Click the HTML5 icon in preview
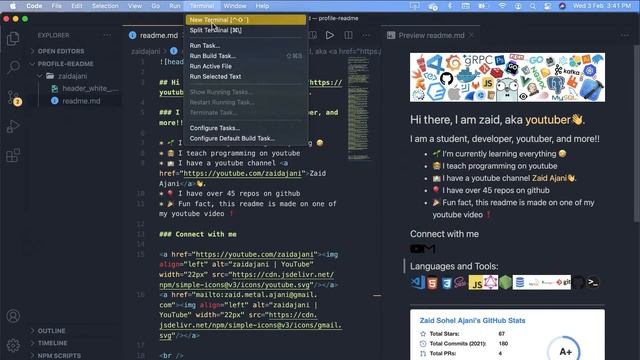 click(x=432, y=282)
